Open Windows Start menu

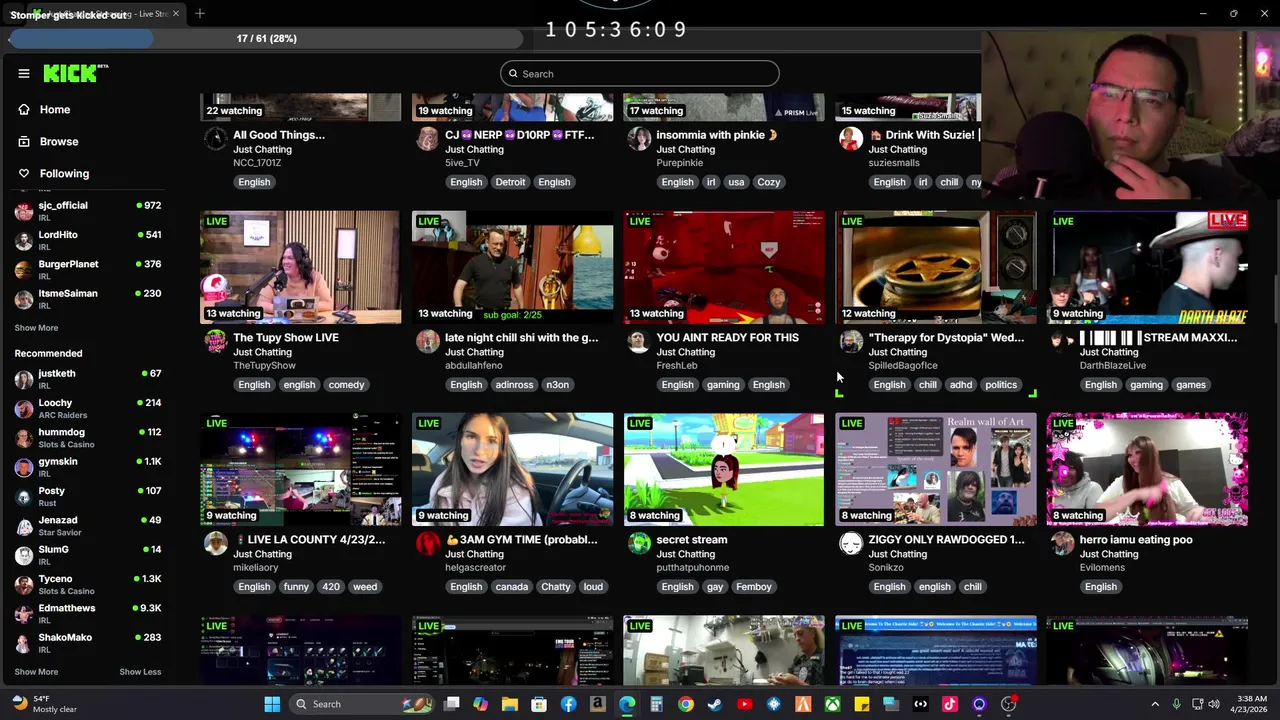click(x=272, y=704)
